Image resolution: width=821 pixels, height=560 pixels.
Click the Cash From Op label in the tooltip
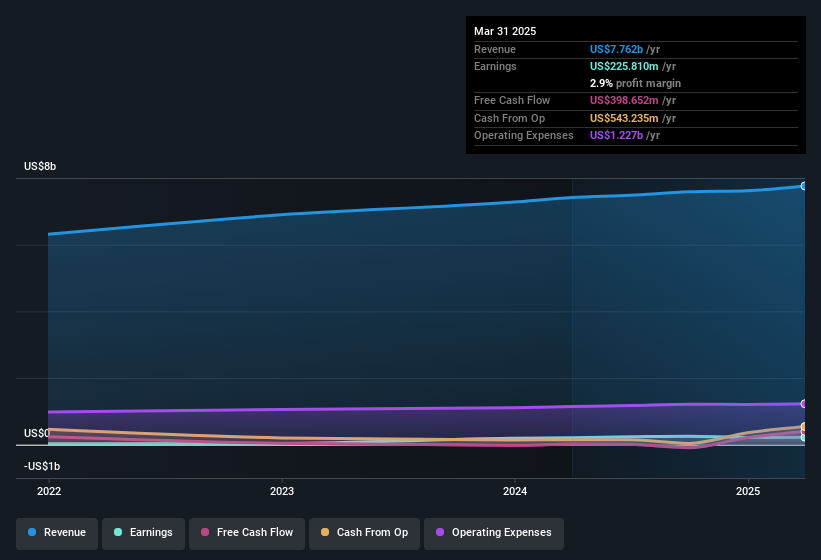[x=509, y=118]
